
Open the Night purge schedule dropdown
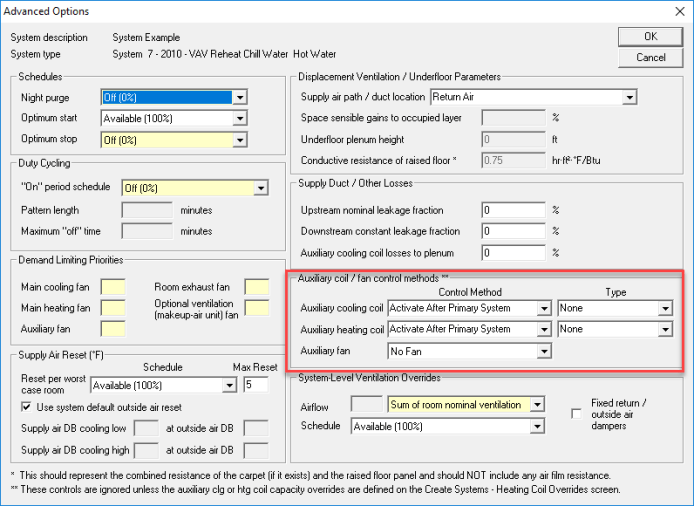[239, 97]
